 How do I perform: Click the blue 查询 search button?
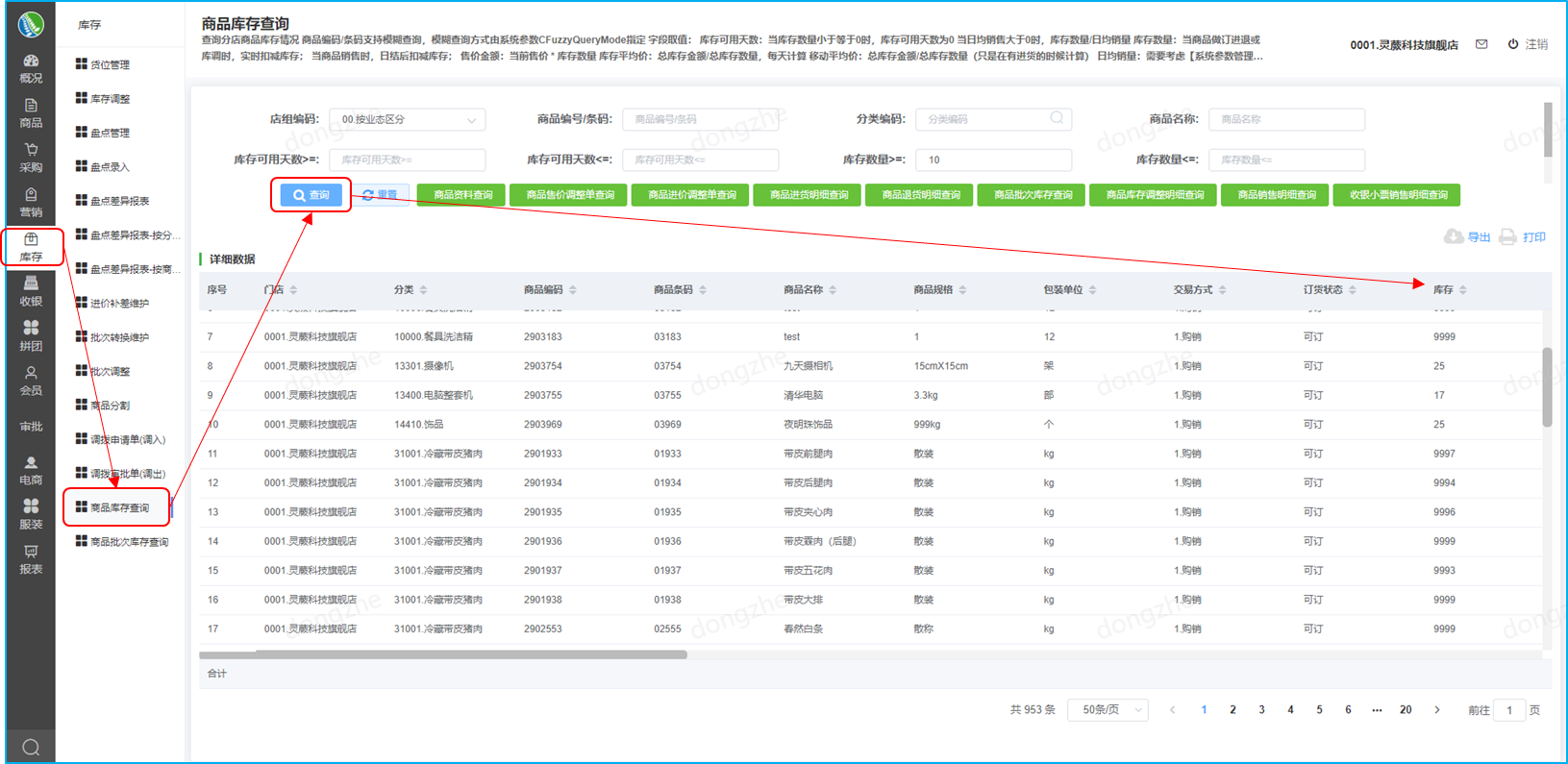coord(311,195)
